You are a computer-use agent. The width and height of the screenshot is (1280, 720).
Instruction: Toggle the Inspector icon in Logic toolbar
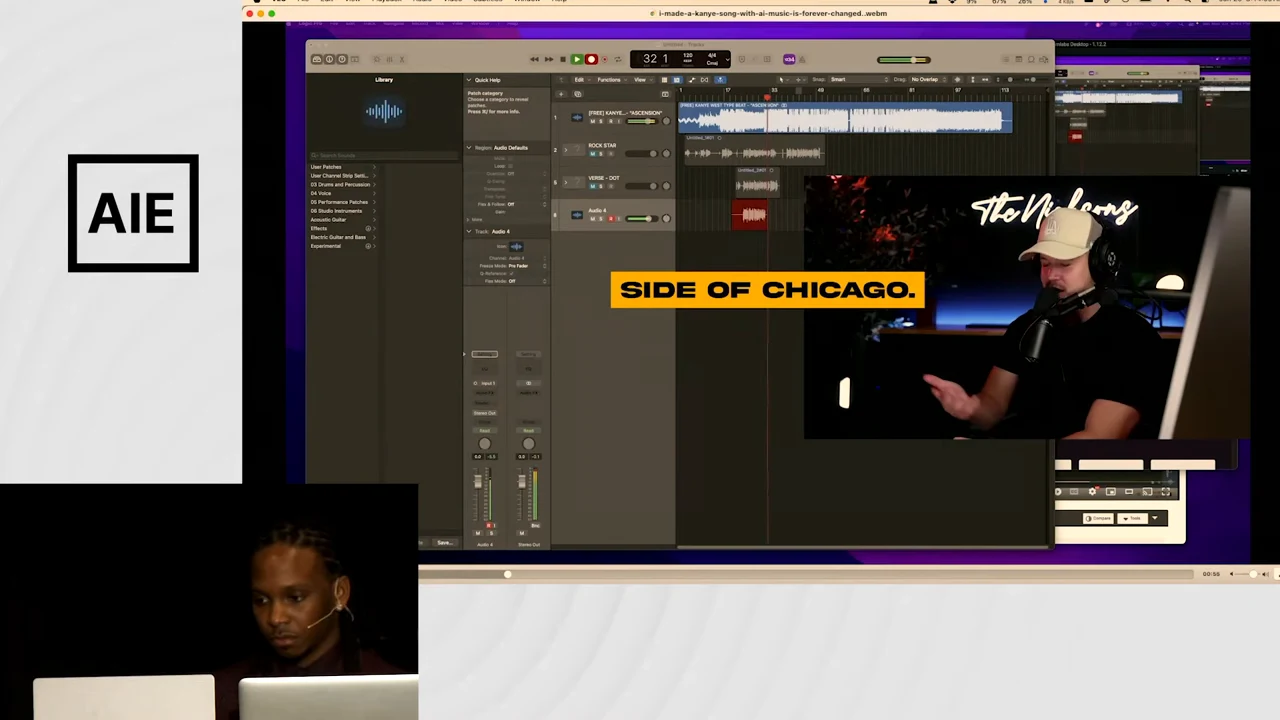329,59
